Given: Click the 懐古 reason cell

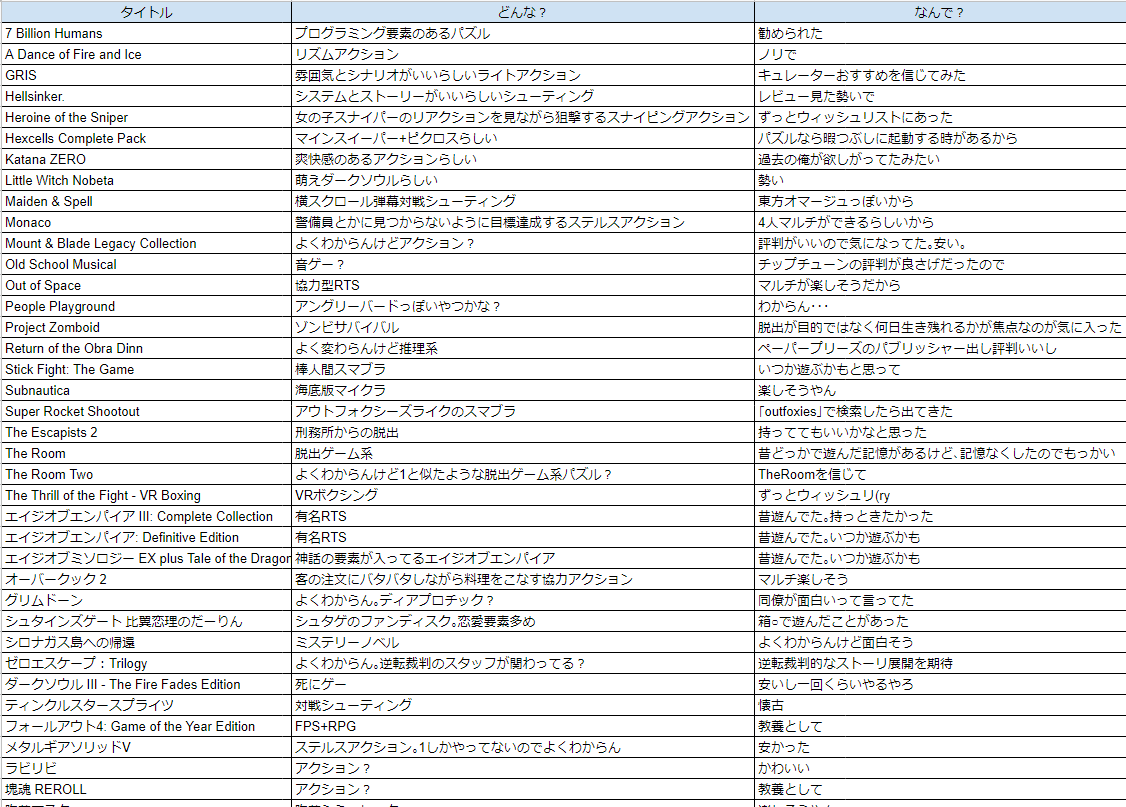Looking at the screenshot, I should (x=940, y=705).
